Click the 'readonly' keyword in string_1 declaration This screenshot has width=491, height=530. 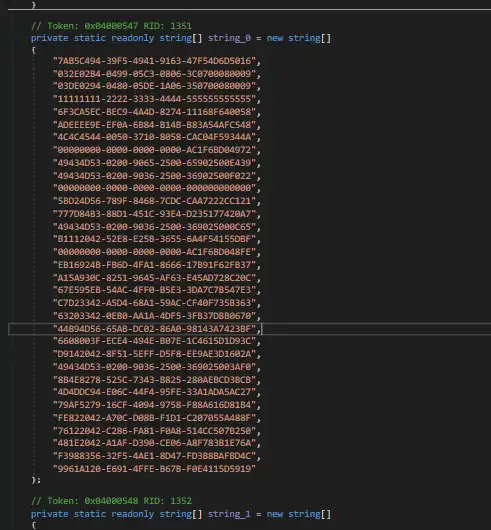[132, 514]
